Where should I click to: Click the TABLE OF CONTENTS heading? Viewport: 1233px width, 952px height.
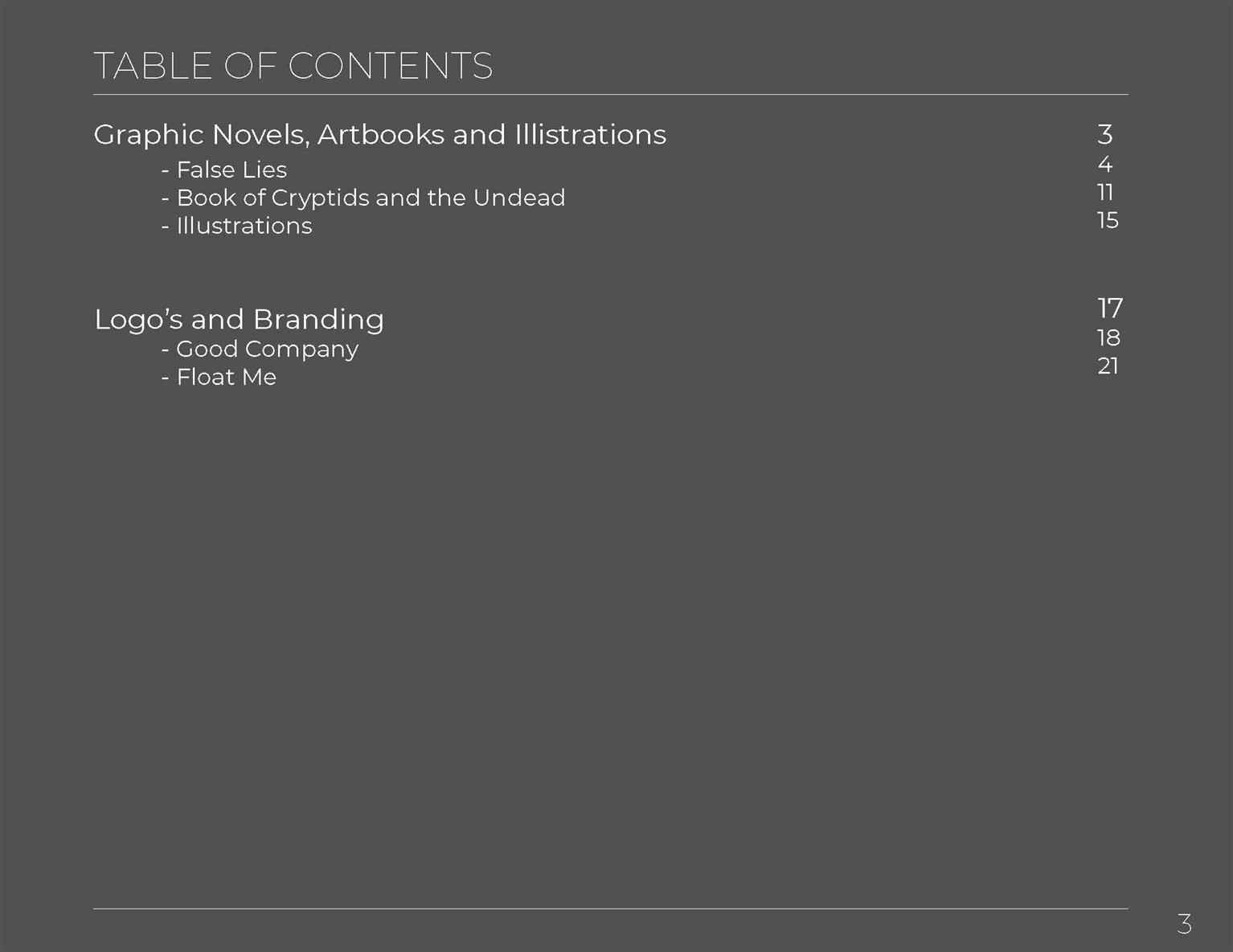tap(293, 66)
